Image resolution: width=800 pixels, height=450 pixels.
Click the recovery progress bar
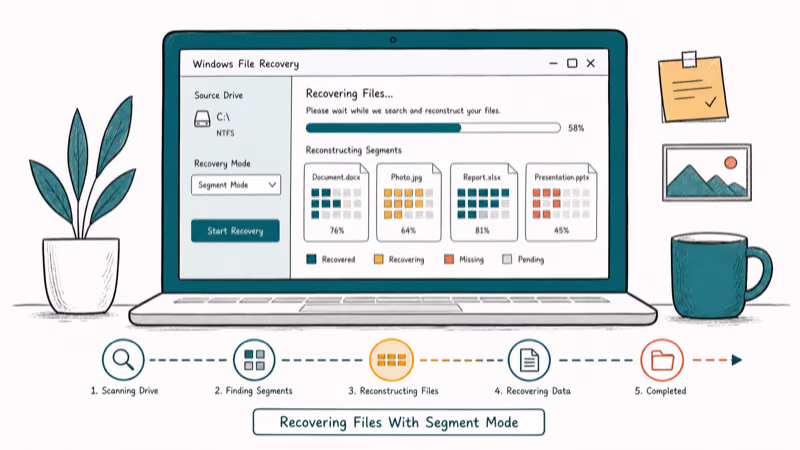(x=433, y=128)
